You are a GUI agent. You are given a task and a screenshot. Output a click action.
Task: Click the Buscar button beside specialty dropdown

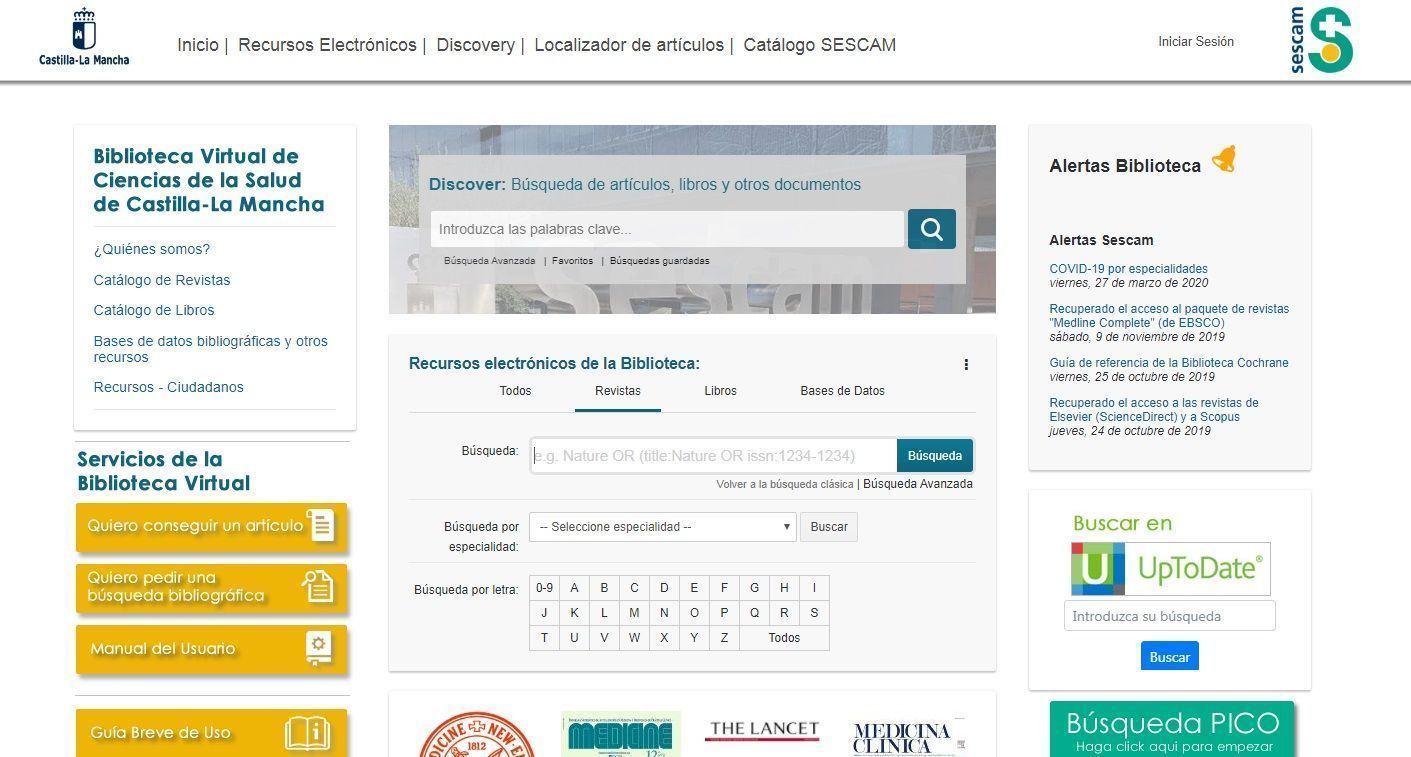point(829,527)
